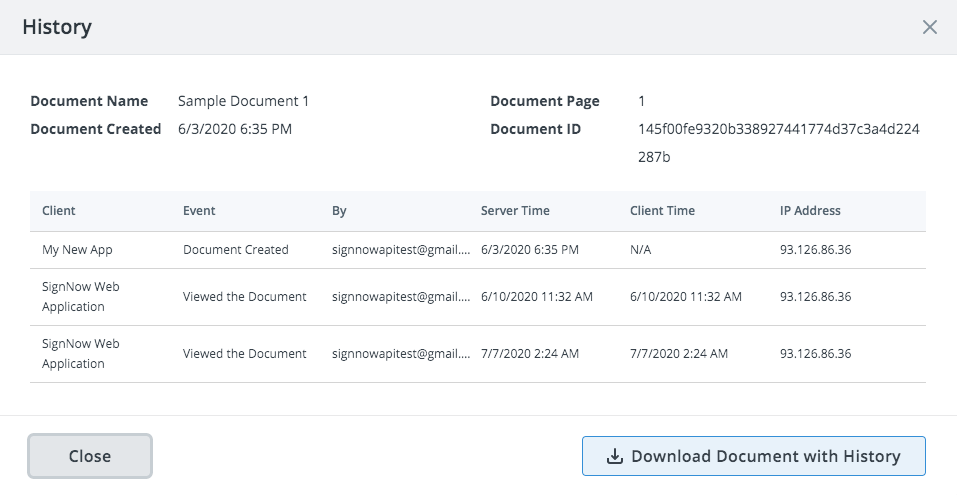Click the Client Time column header
The image size is (957, 495).
pyautogui.click(x=662, y=211)
